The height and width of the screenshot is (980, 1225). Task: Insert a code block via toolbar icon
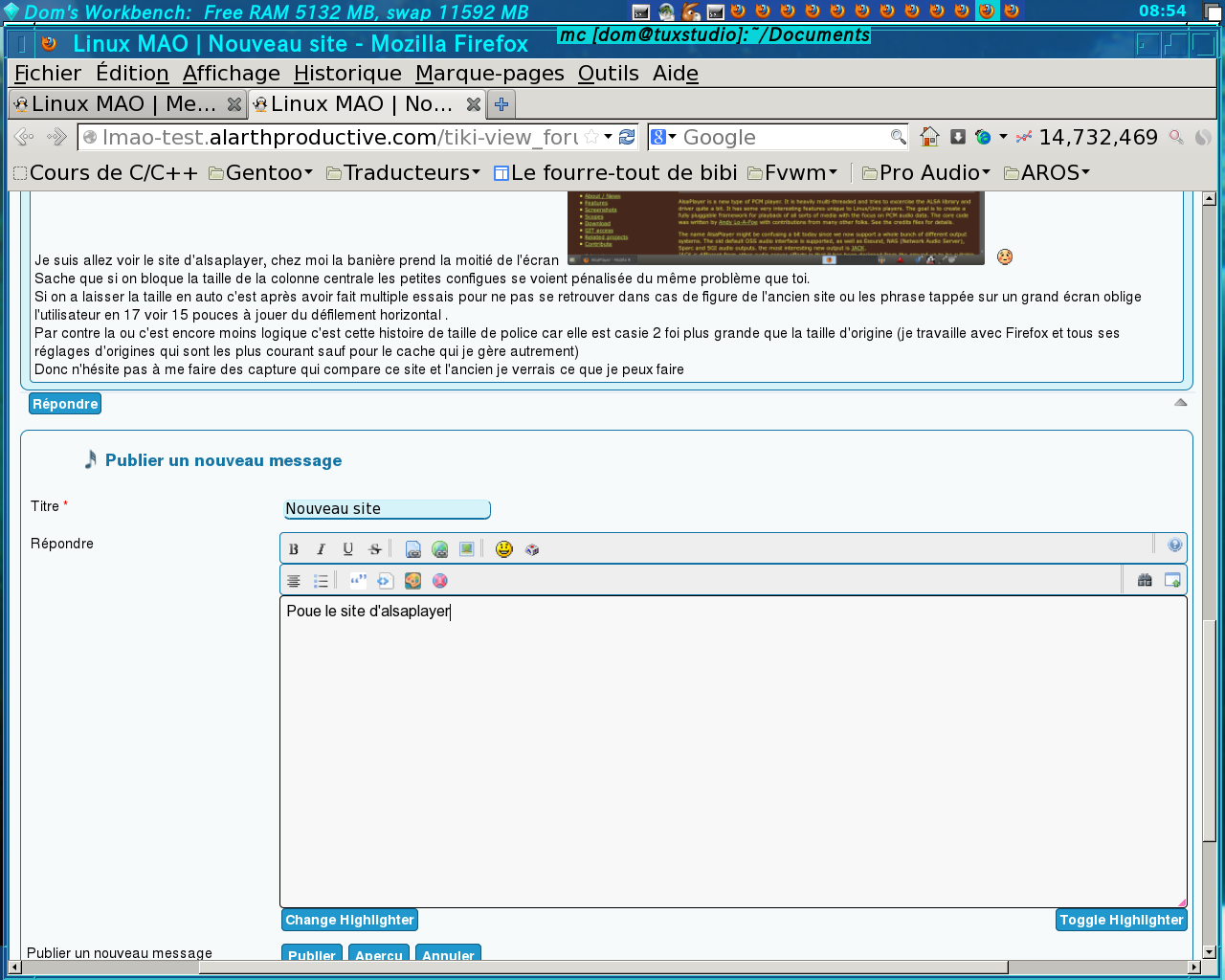point(385,581)
